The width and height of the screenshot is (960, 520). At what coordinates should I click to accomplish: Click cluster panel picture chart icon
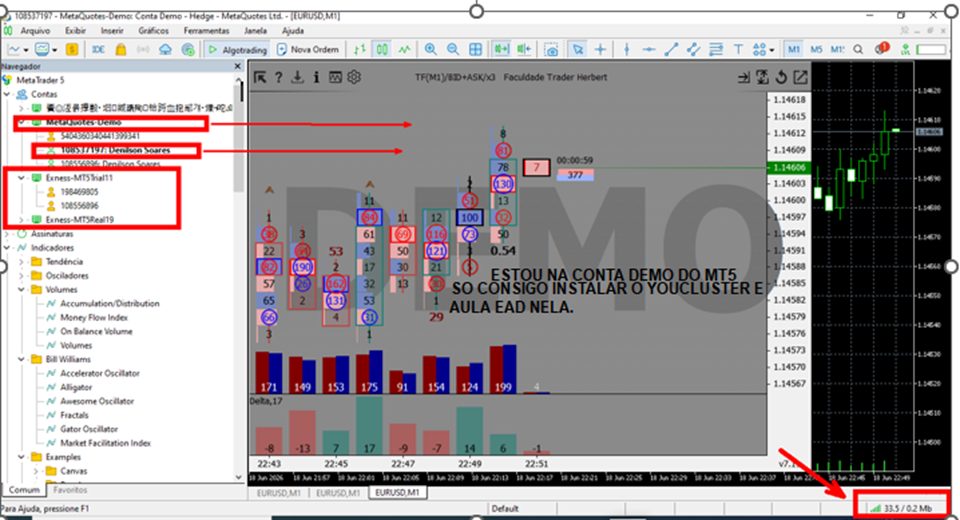click(335, 77)
